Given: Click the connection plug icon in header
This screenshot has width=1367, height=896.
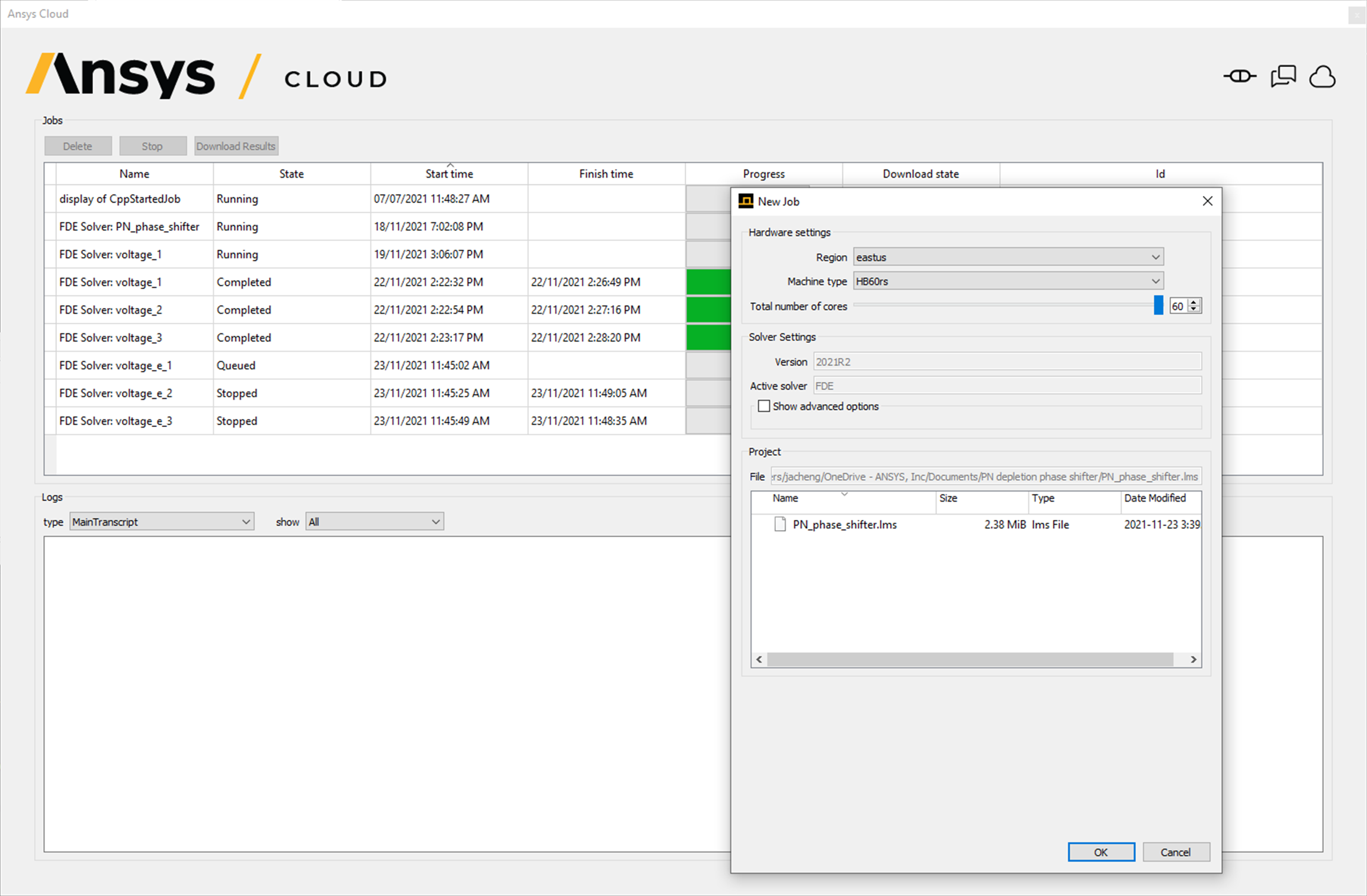Looking at the screenshot, I should (1239, 76).
